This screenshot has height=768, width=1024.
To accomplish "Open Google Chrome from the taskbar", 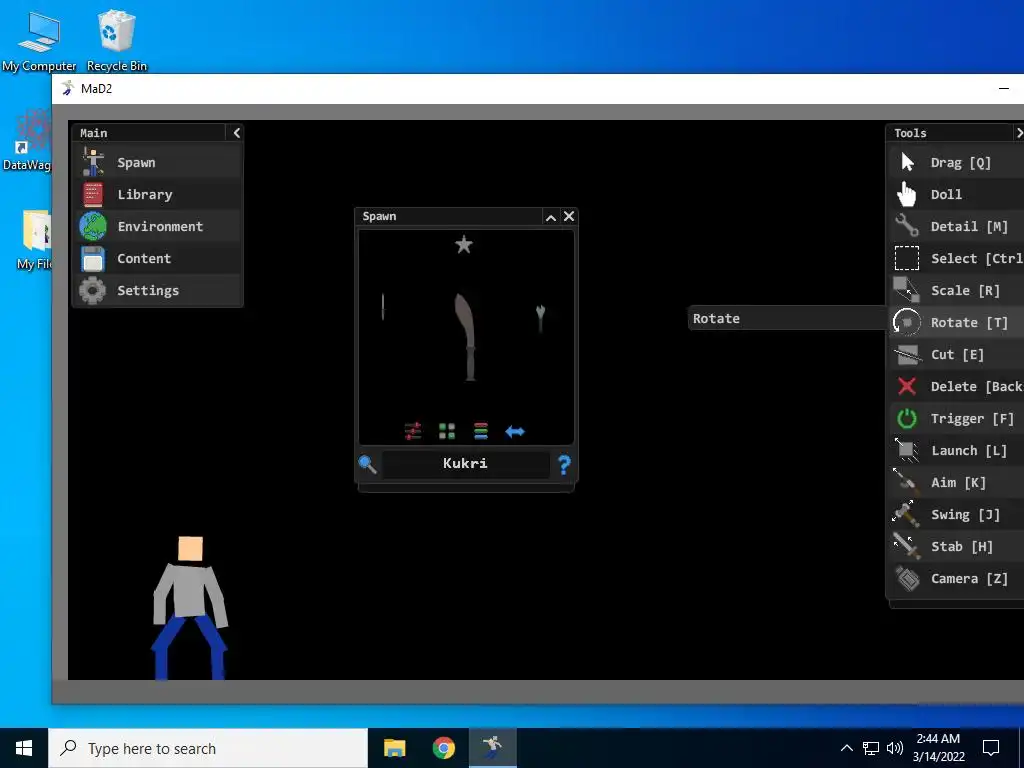I will click(x=444, y=748).
